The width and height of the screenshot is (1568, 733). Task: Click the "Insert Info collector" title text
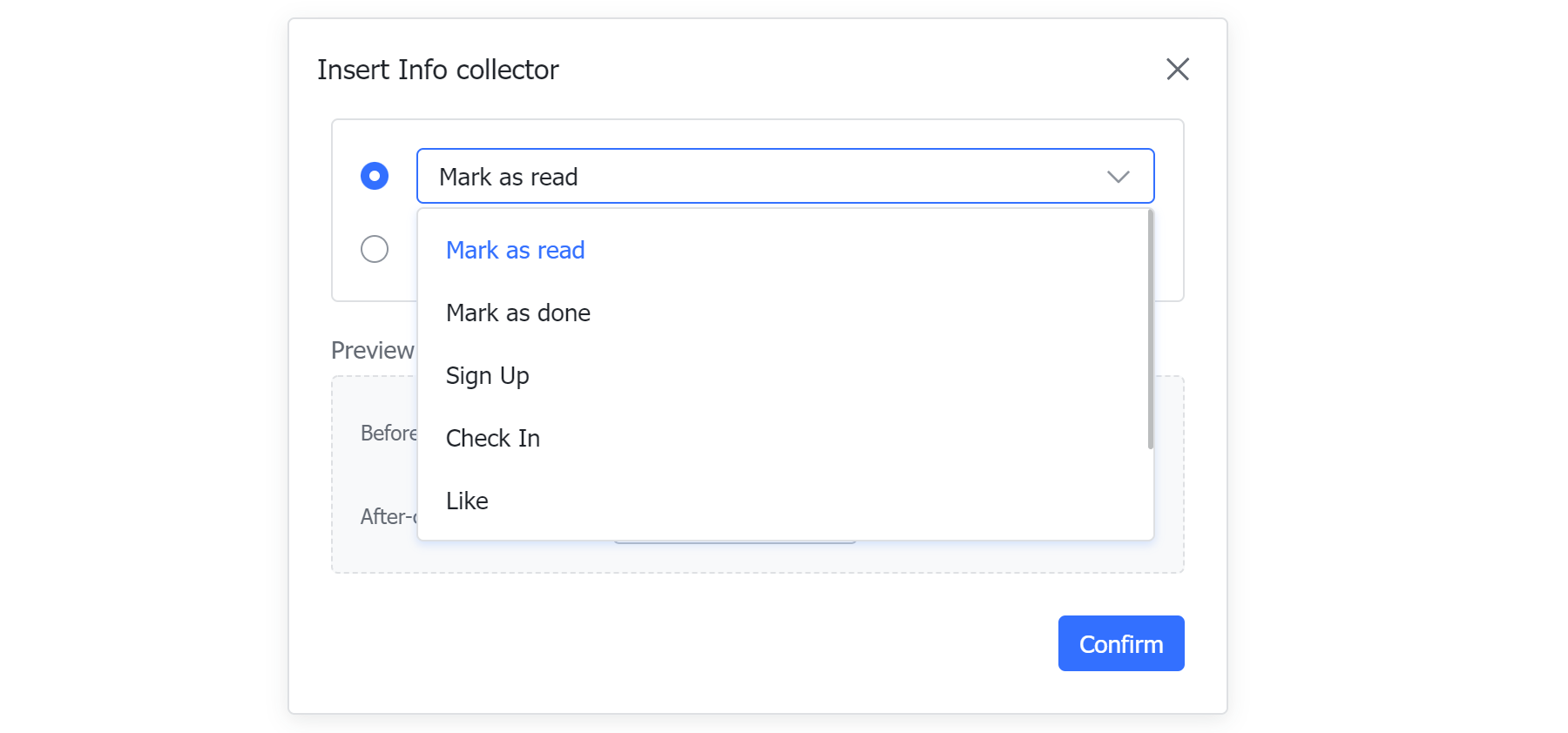point(438,69)
